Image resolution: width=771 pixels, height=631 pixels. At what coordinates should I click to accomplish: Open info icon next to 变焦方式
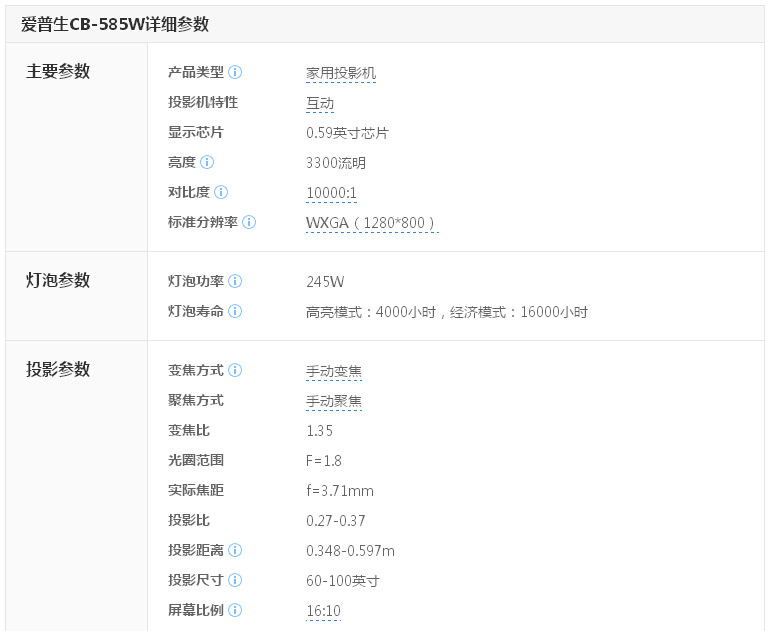[x=235, y=370]
